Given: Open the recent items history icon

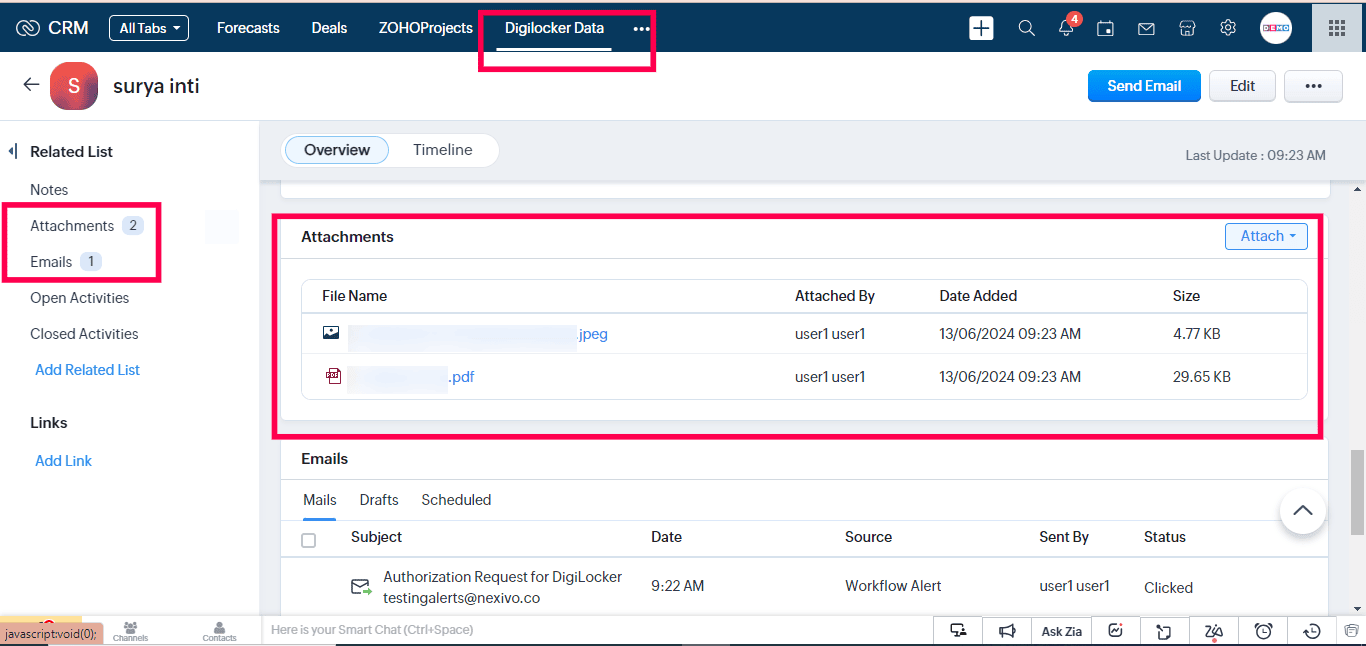Looking at the screenshot, I should pyautogui.click(x=1312, y=631).
